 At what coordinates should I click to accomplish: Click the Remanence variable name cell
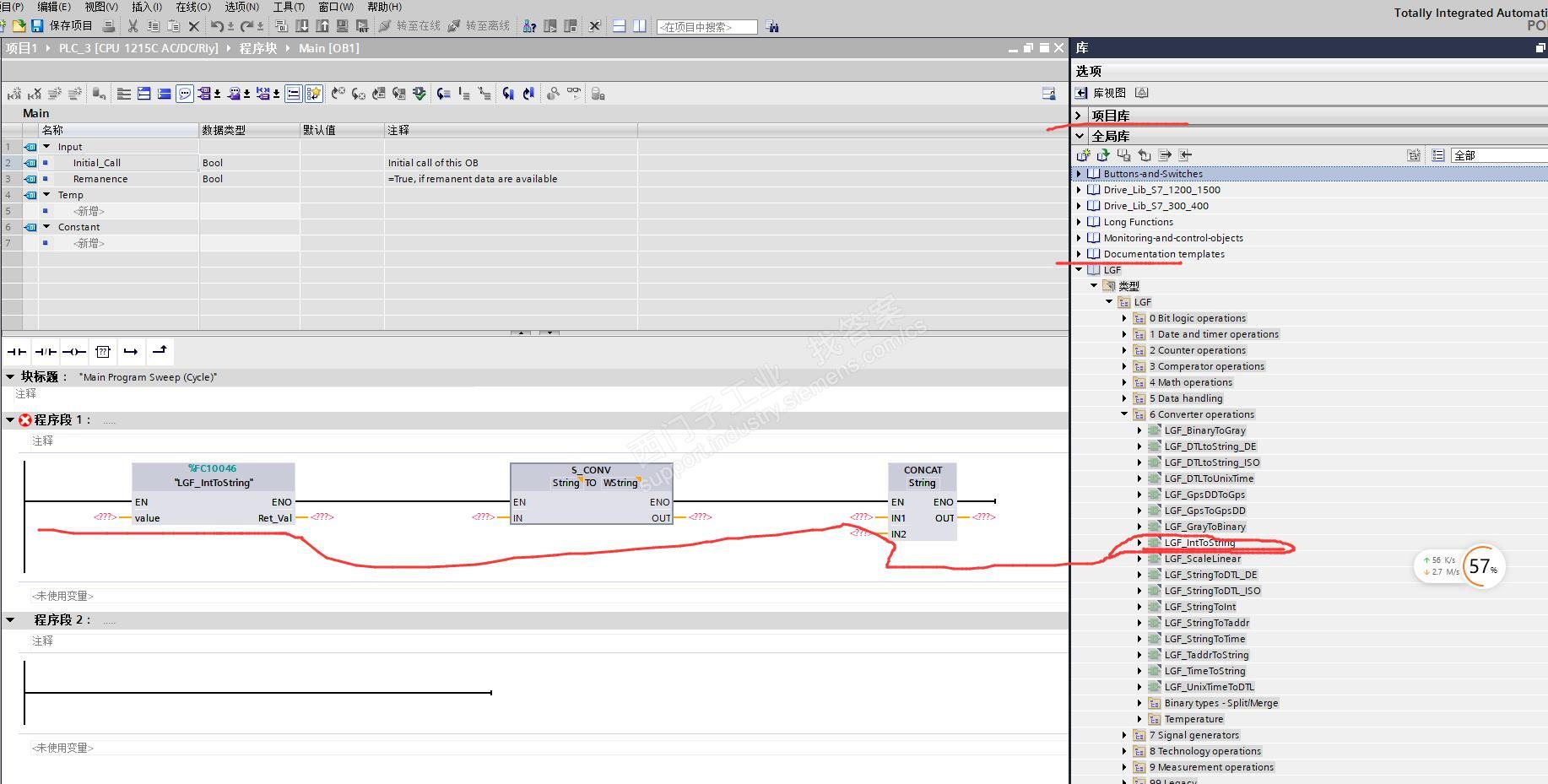point(100,179)
